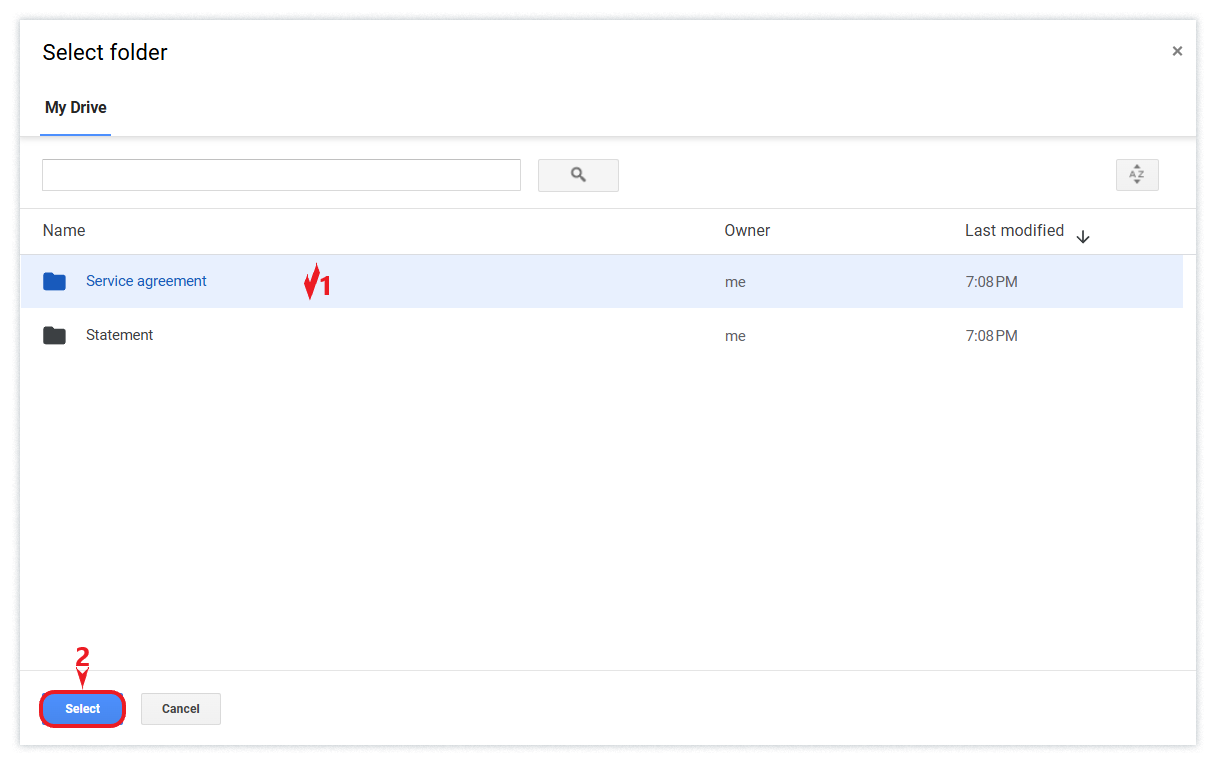The height and width of the screenshot is (764, 1215).
Task: Close the Select folder dialog
Action: [x=1177, y=51]
